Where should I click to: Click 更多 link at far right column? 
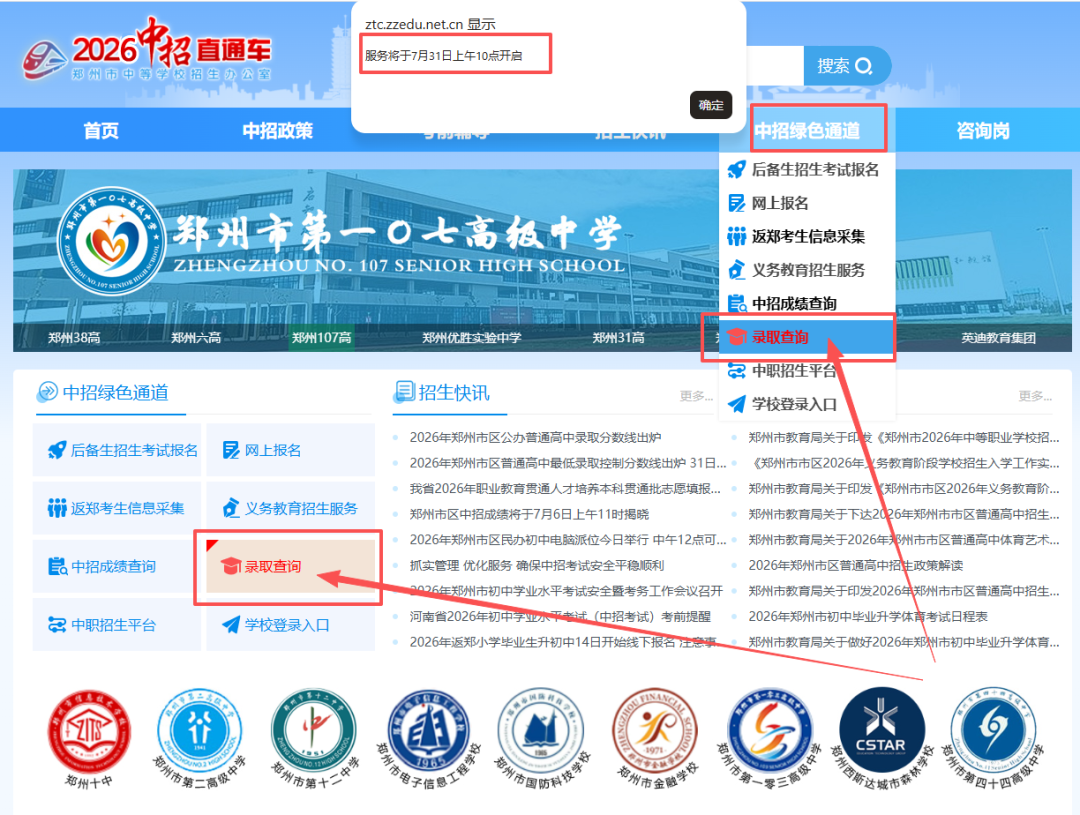1035,395
